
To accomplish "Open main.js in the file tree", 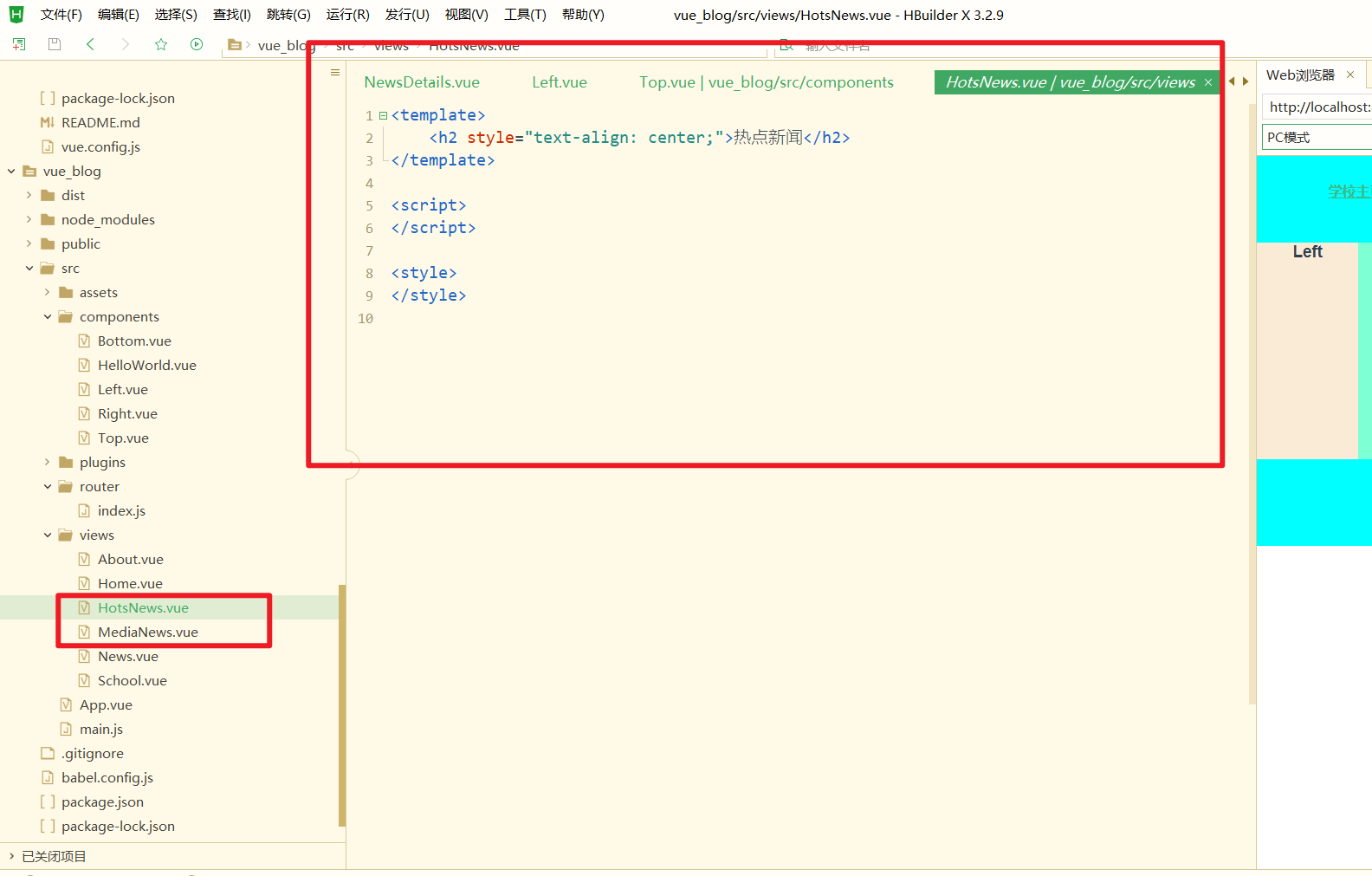I will [x=101, y=730].
